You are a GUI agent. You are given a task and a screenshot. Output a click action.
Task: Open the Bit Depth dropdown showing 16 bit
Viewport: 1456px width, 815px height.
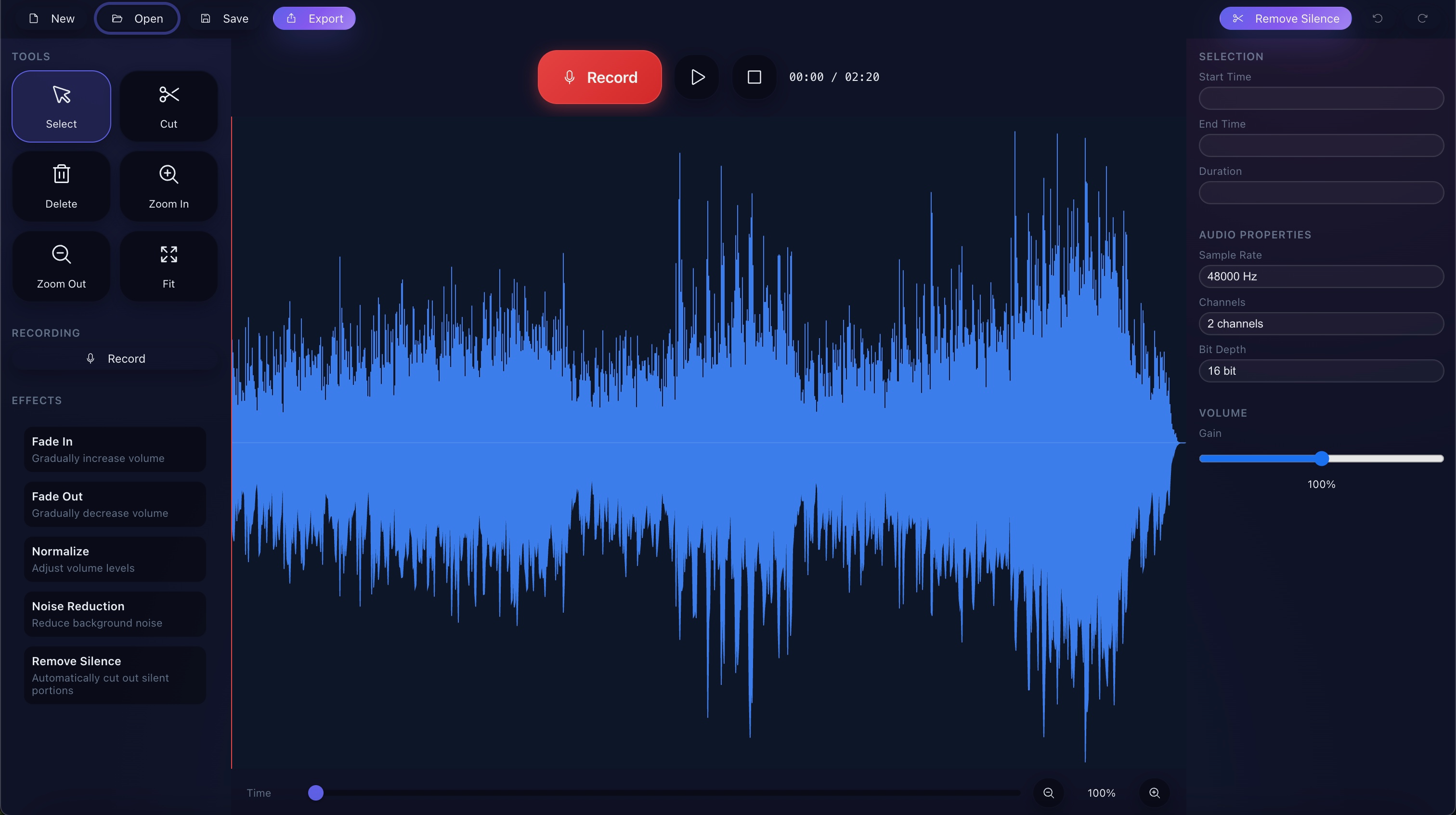point(1321,370)
